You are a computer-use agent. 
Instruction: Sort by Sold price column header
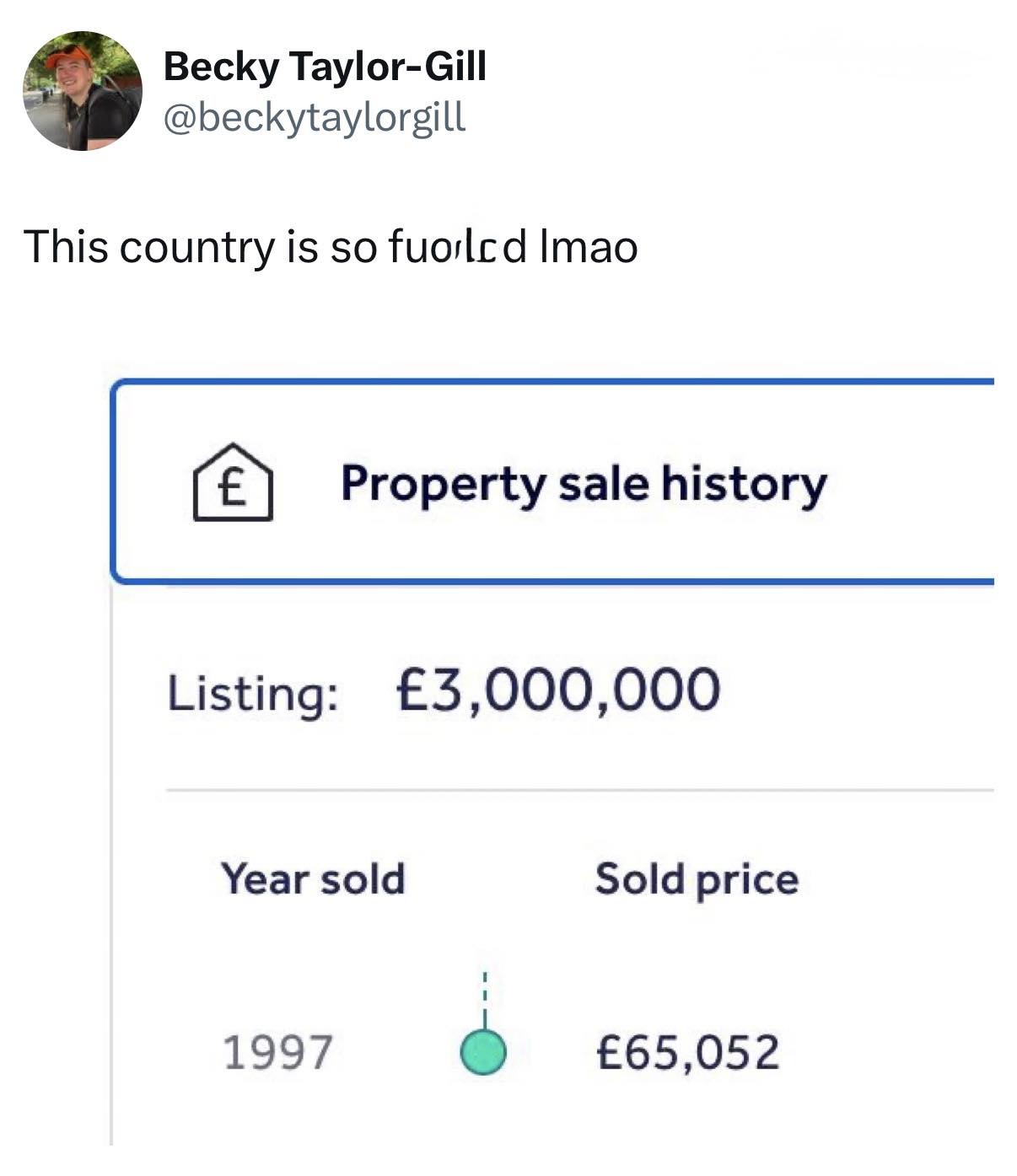click(x=697, y=879)
